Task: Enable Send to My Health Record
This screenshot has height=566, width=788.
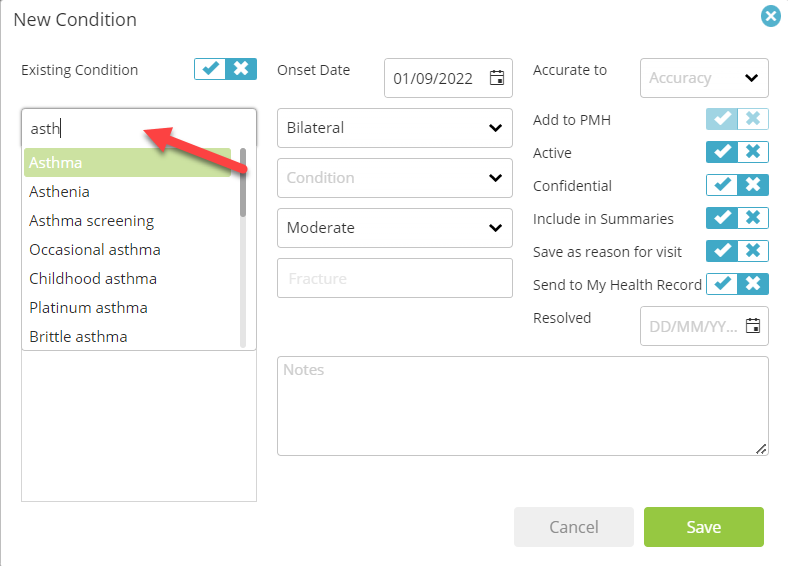Action: (722, 284)
